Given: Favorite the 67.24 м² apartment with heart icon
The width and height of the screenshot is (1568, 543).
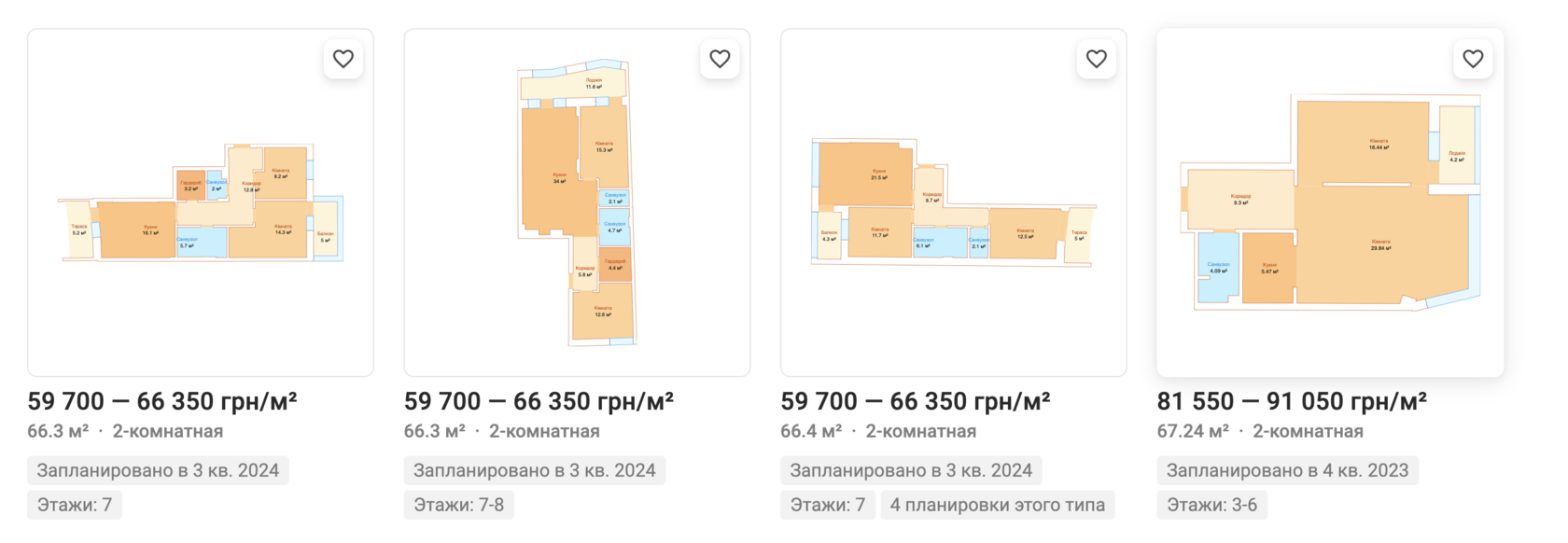Looking at the screenshot, I should click(1473, 59).
